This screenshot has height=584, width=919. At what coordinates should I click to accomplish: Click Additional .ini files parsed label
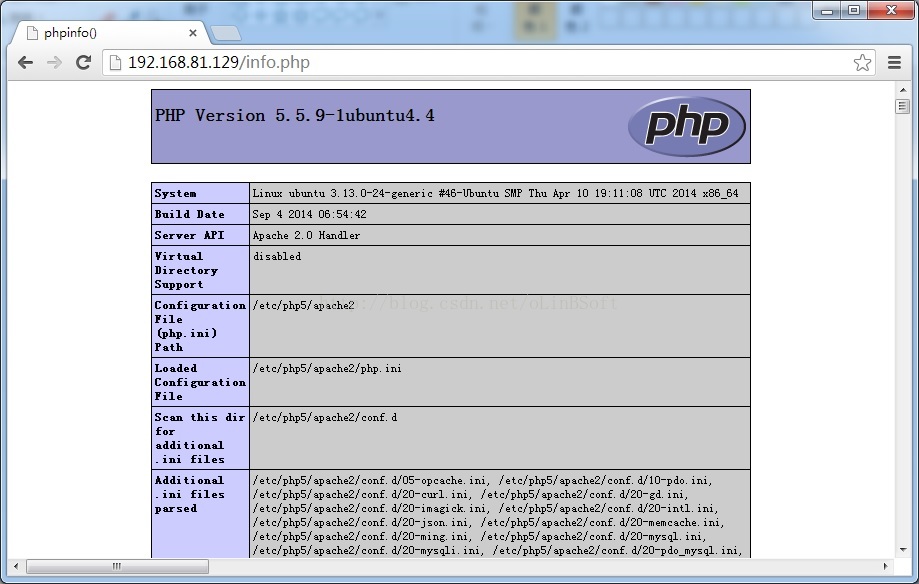[189, 494]
